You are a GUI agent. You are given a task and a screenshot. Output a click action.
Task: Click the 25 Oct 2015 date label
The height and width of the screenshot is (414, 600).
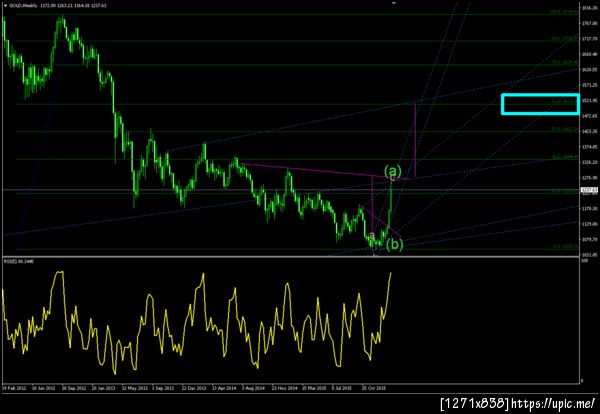(374, 388)
